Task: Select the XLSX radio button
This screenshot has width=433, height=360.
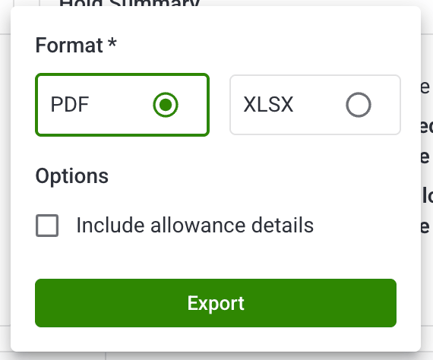Action: (358, 105)
